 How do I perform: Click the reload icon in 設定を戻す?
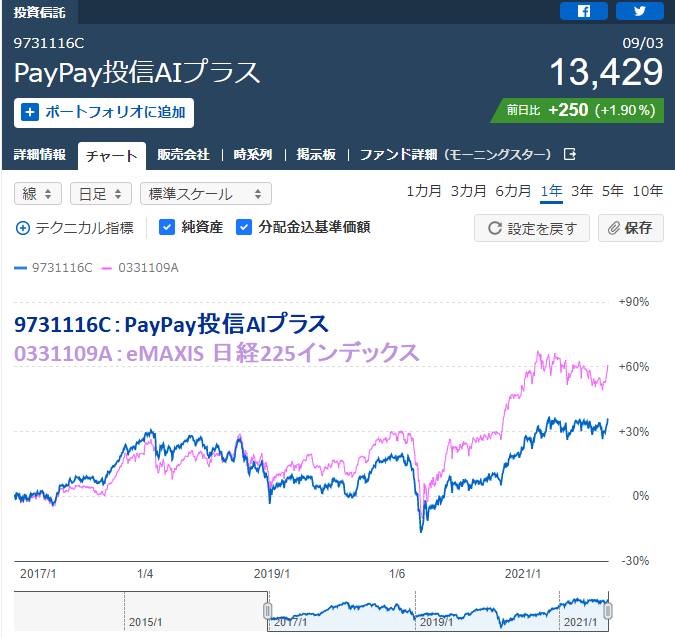[495, 228]
